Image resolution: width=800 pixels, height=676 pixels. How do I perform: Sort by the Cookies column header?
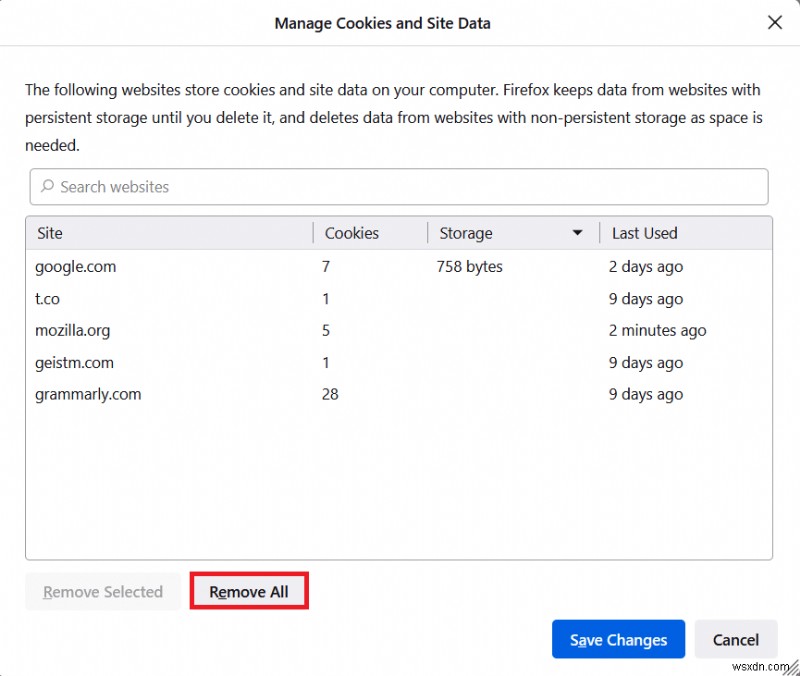point(352,232)
